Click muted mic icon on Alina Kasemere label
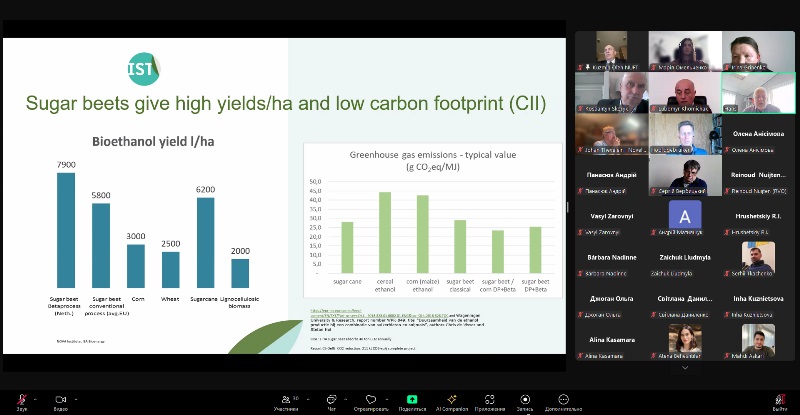Viewport: 800px width, 415px height. pyautogui.click(x=580, y=356)
